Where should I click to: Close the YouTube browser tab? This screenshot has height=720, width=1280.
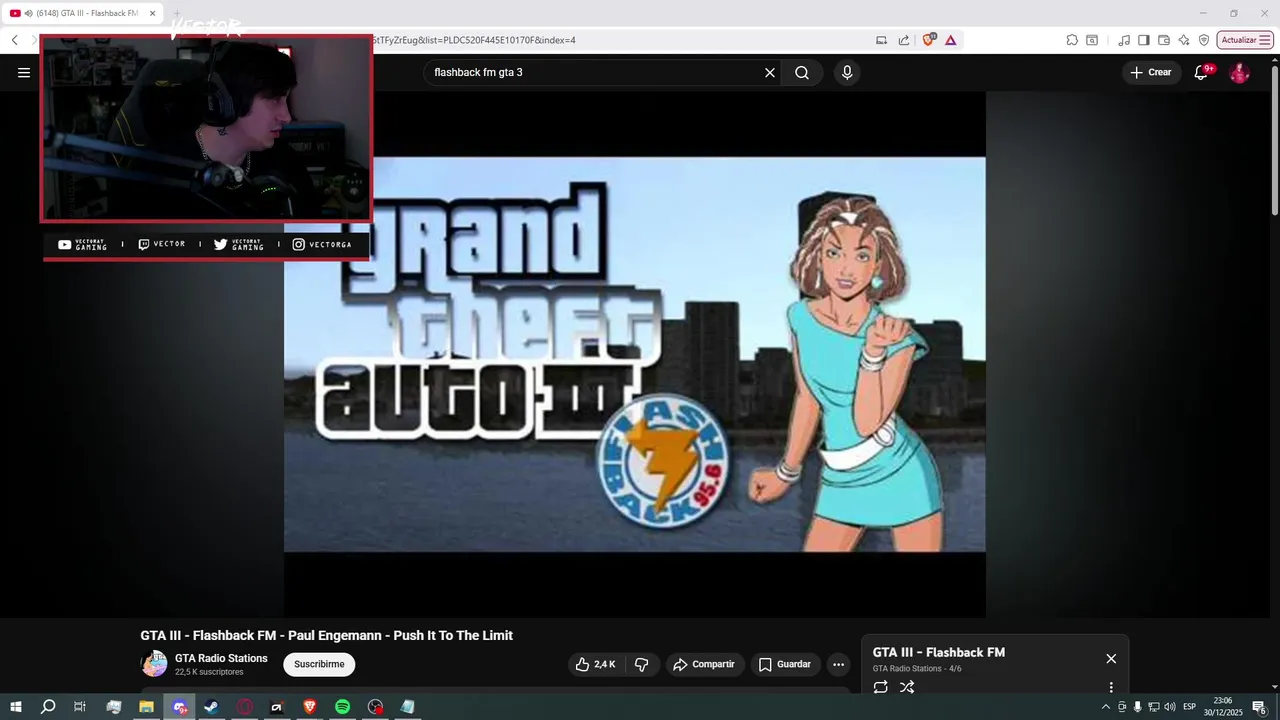click(x=152, y=14)
